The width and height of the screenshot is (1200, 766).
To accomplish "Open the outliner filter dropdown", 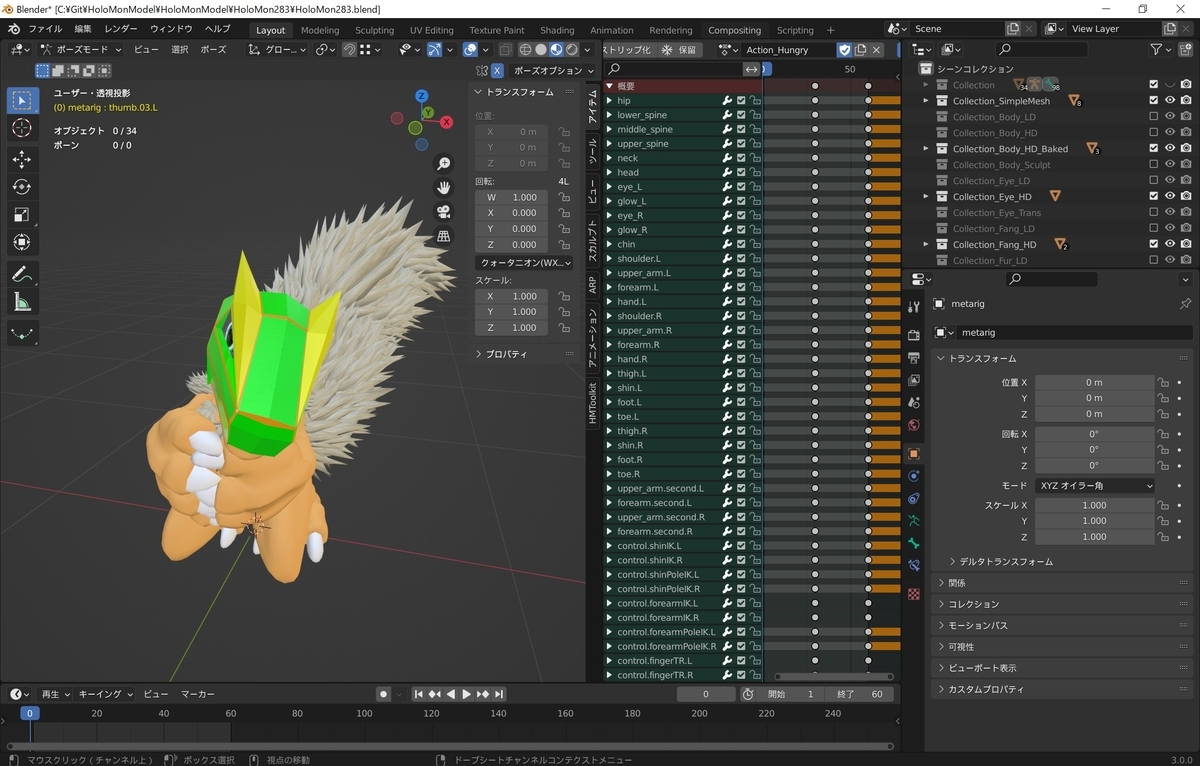I will point(1160,49).
